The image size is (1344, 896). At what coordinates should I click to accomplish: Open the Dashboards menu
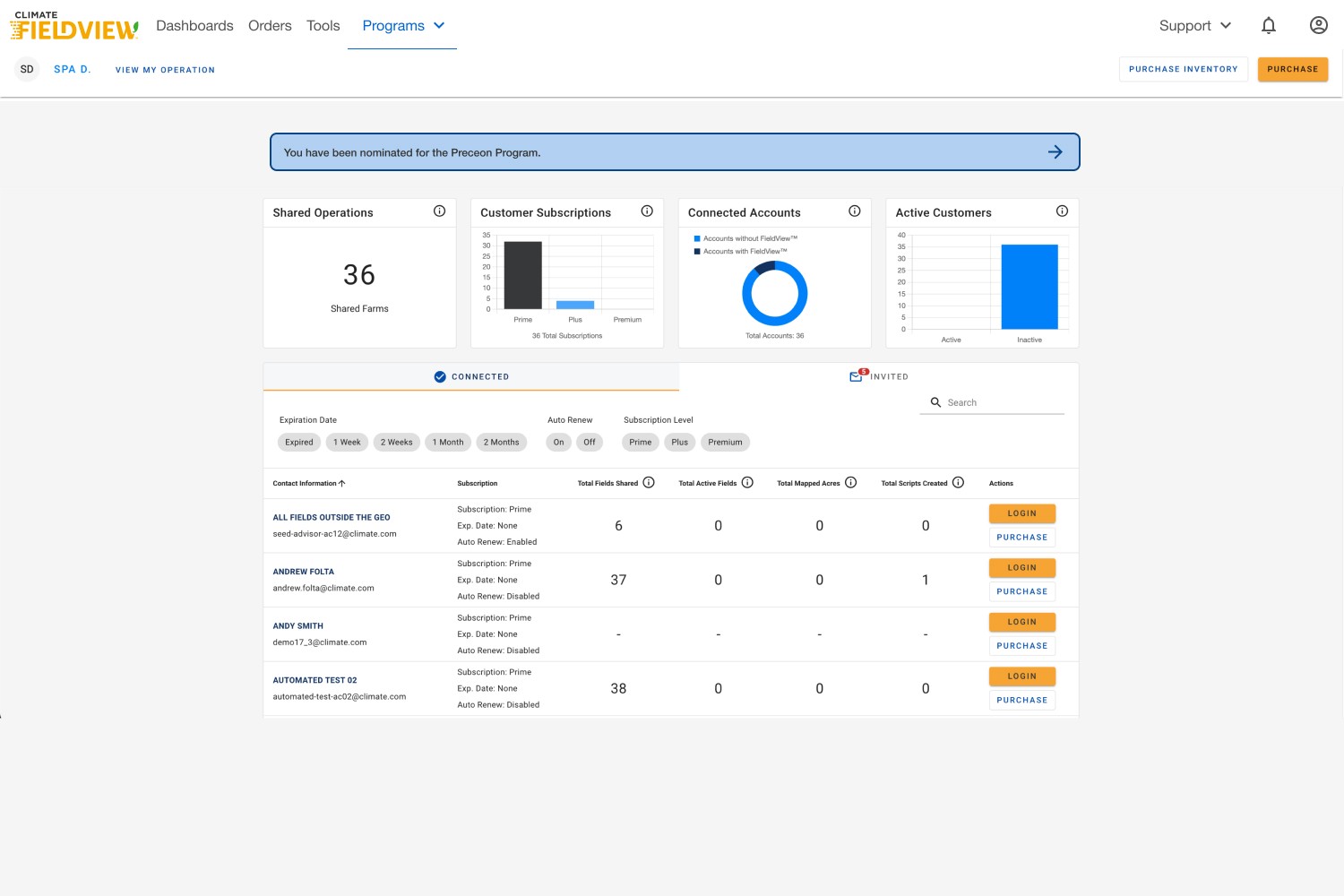click(x=194, y=25)
